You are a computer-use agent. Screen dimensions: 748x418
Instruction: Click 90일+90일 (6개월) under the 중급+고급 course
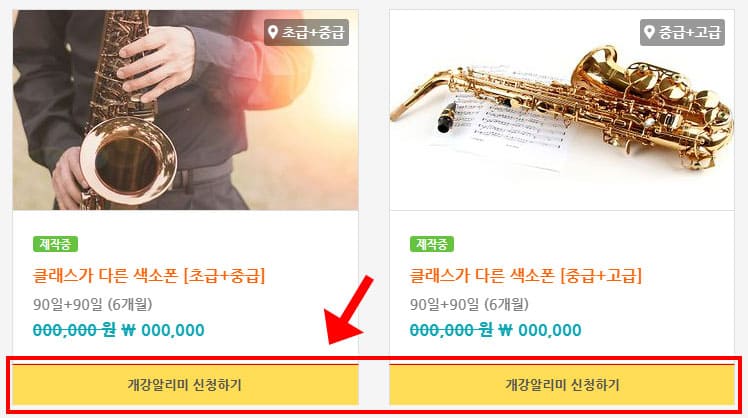469,304
